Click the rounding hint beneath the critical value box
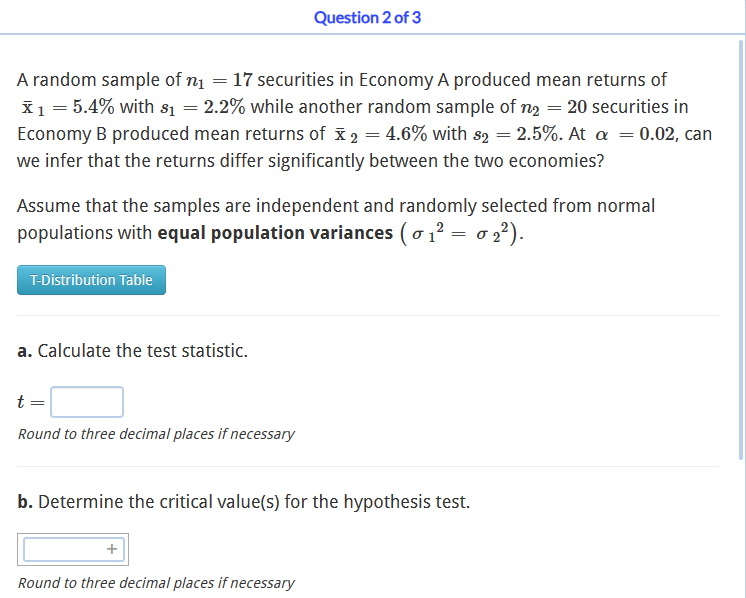 pos(156,583)
